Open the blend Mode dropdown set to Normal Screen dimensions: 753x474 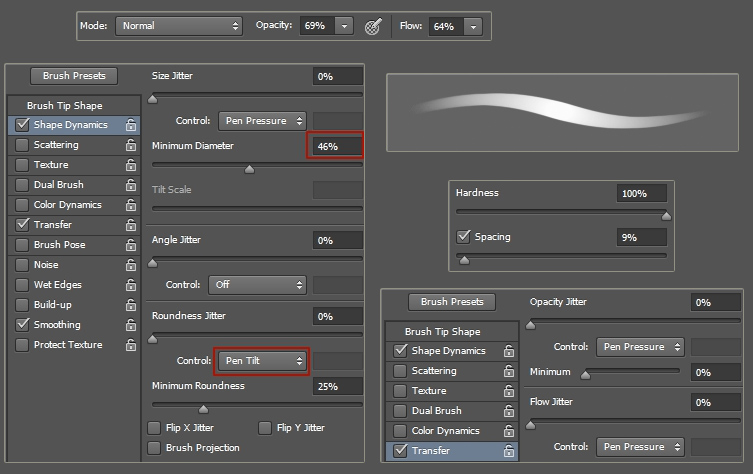tap(179, 26)
